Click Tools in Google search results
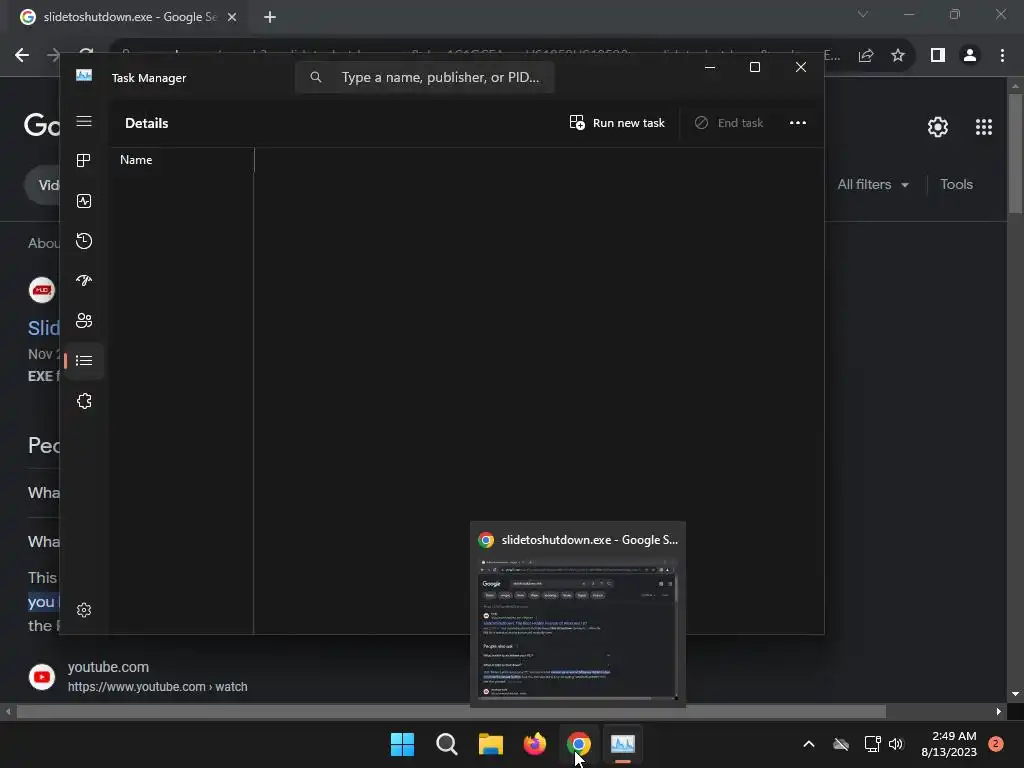Viewport: 1024px width, 768px height. pyautogui.click(x=956, y=185)
